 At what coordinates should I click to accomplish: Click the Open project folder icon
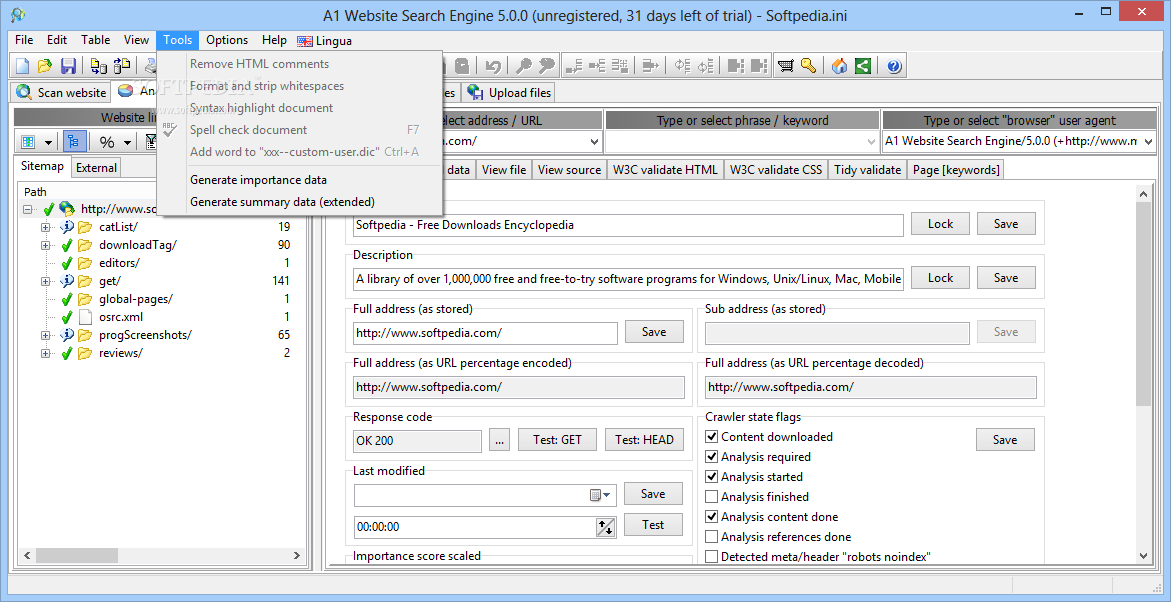[x=45, y=66]
